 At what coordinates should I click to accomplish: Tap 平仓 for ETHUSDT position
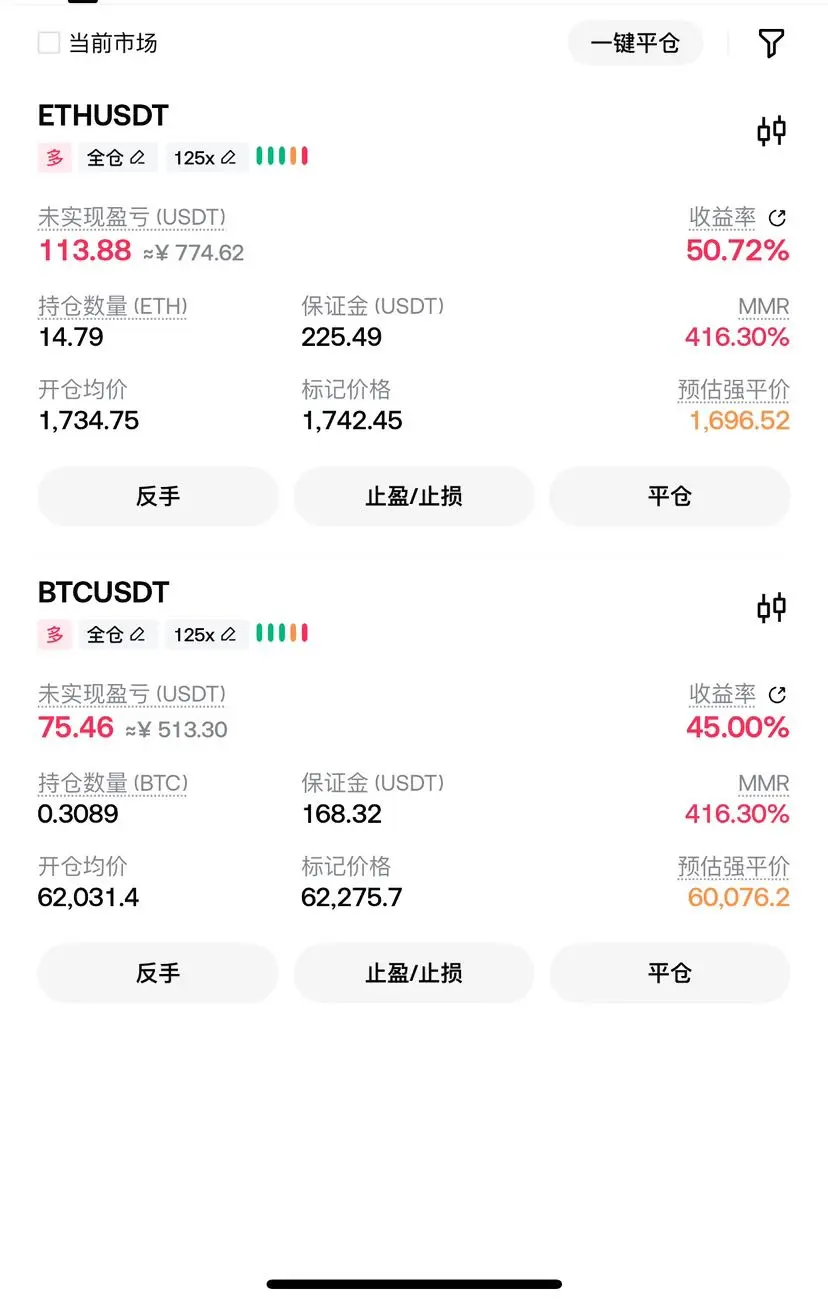point(670,496)
